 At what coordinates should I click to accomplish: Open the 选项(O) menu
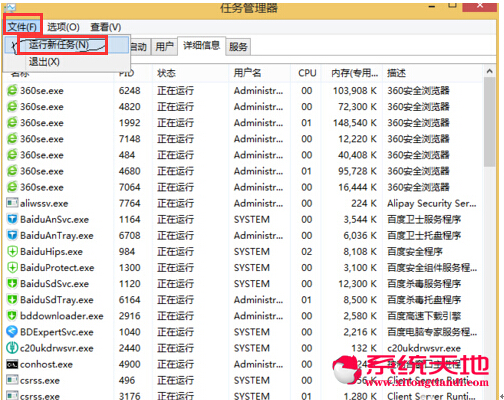tap(63, 27)
